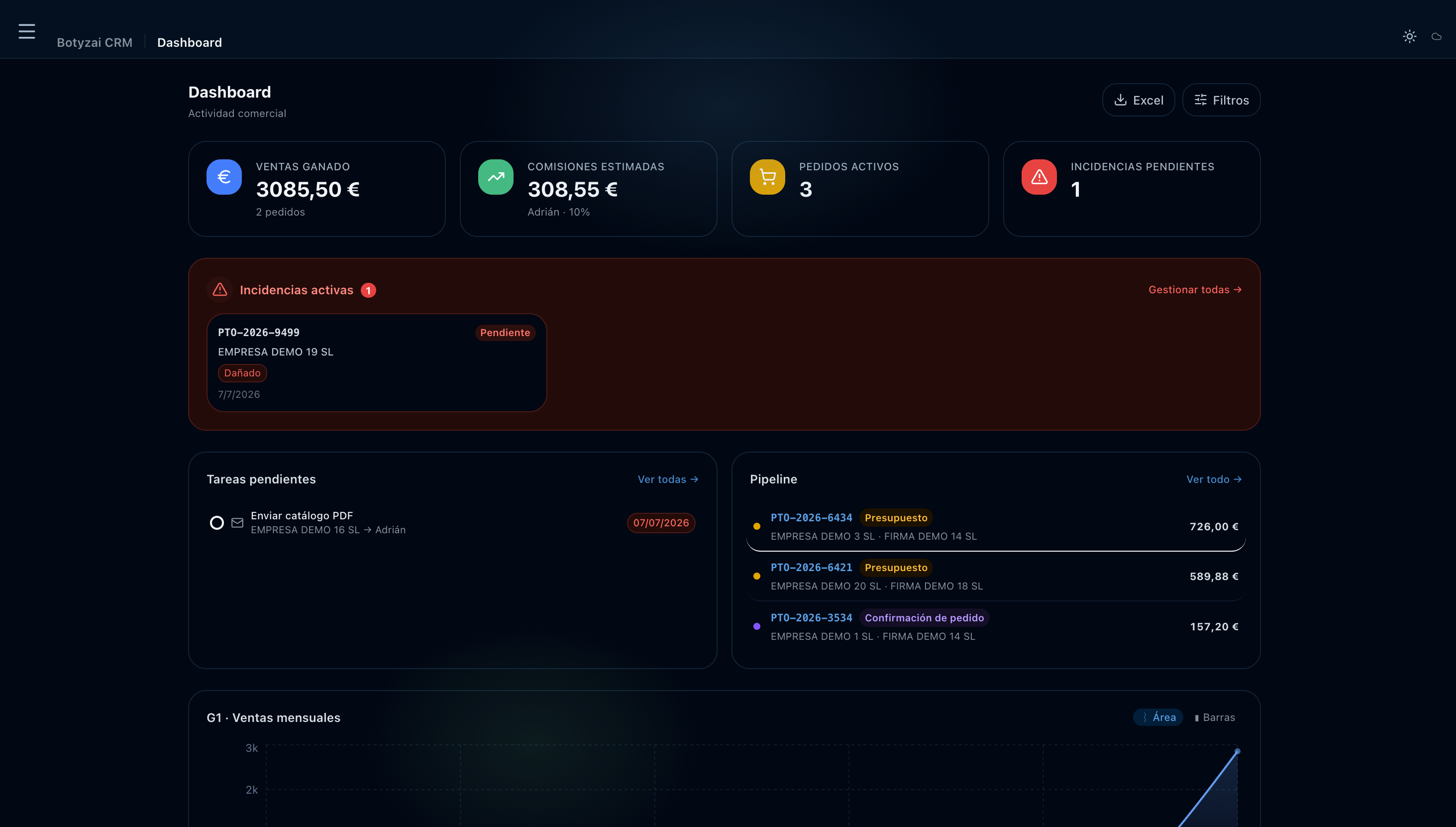1456x827 pixels.
Task: Click the Dañado incident tag
Action: (242, 373)
